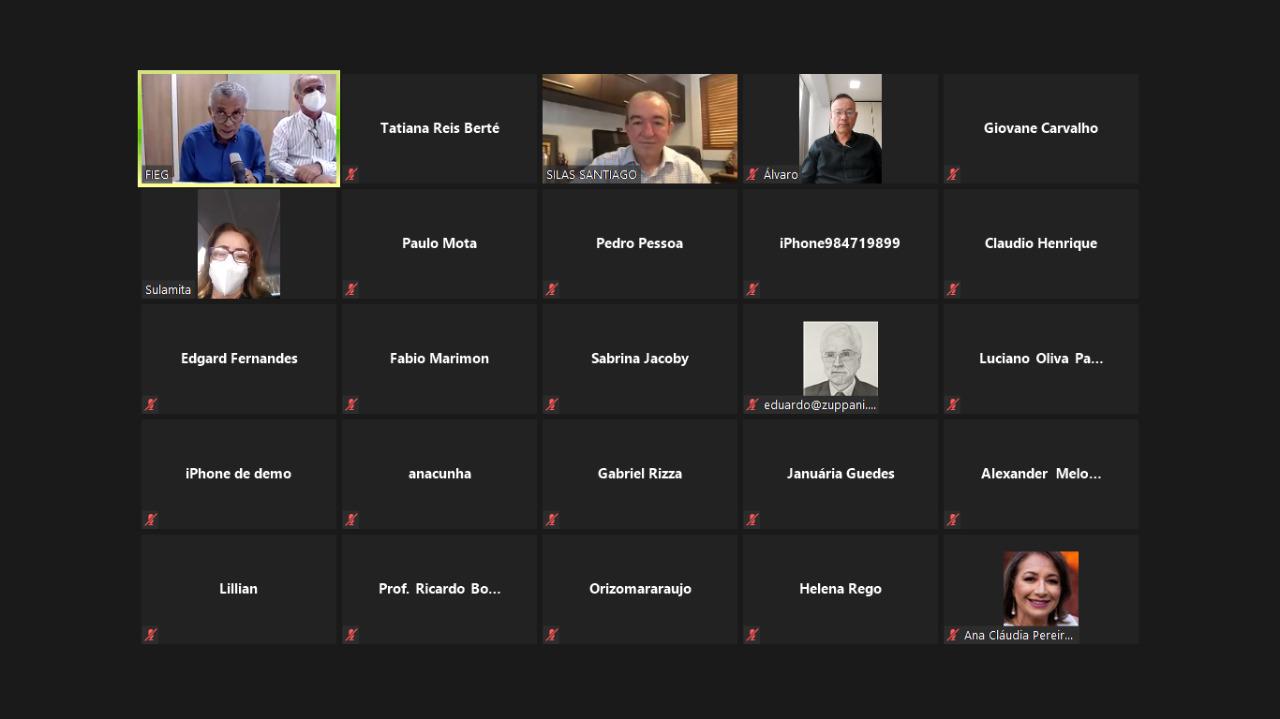Select the Januária Guedes participant tile
Image resolution: width=1280 pixels, height=719 pixels.
840,473
